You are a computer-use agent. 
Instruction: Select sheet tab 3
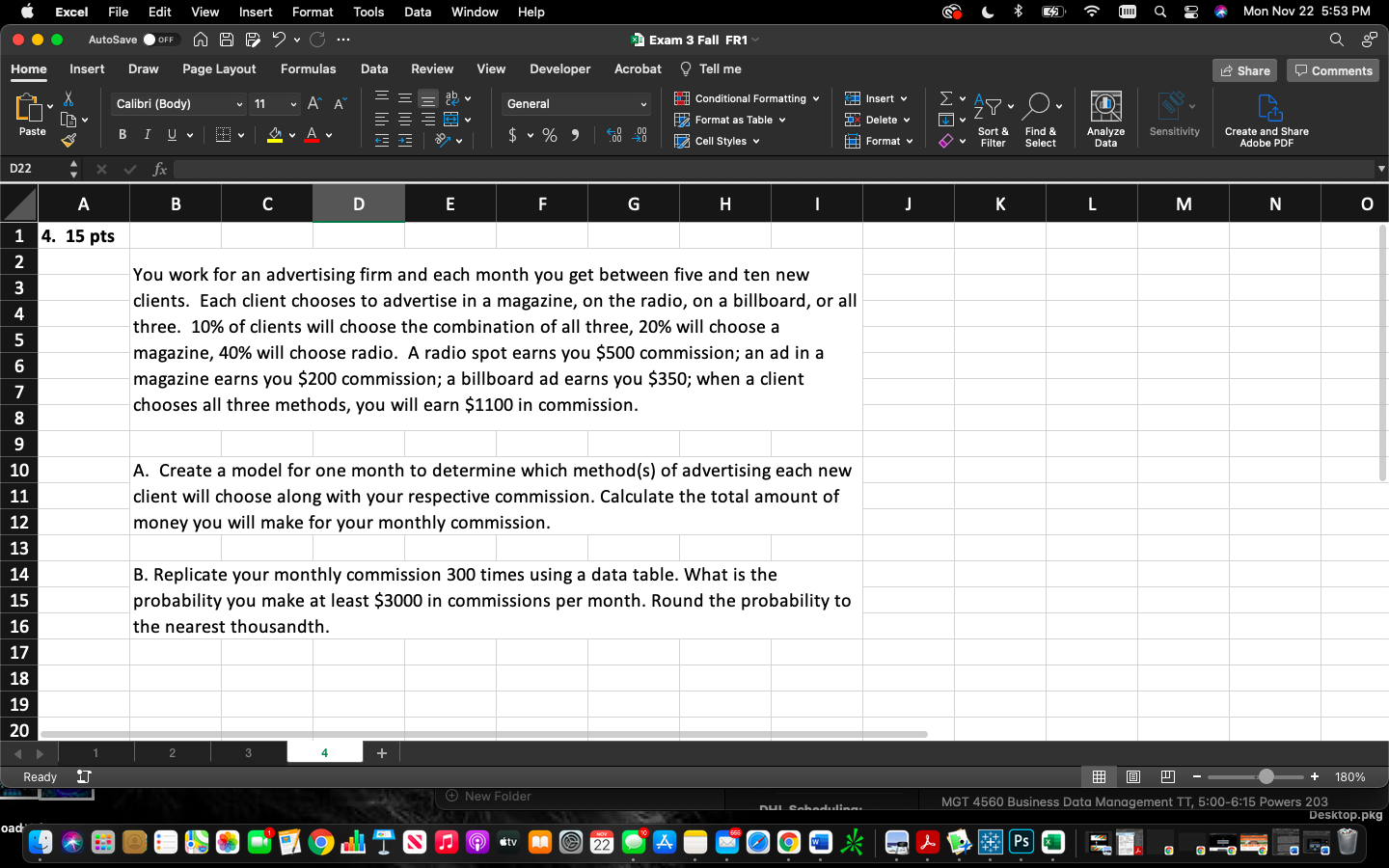pos(248,752)
